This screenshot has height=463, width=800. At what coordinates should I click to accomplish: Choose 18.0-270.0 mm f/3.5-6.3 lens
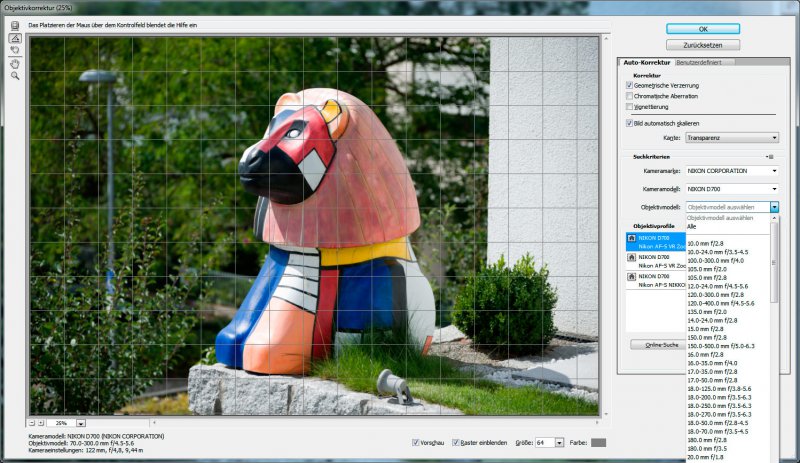[719, 415]
